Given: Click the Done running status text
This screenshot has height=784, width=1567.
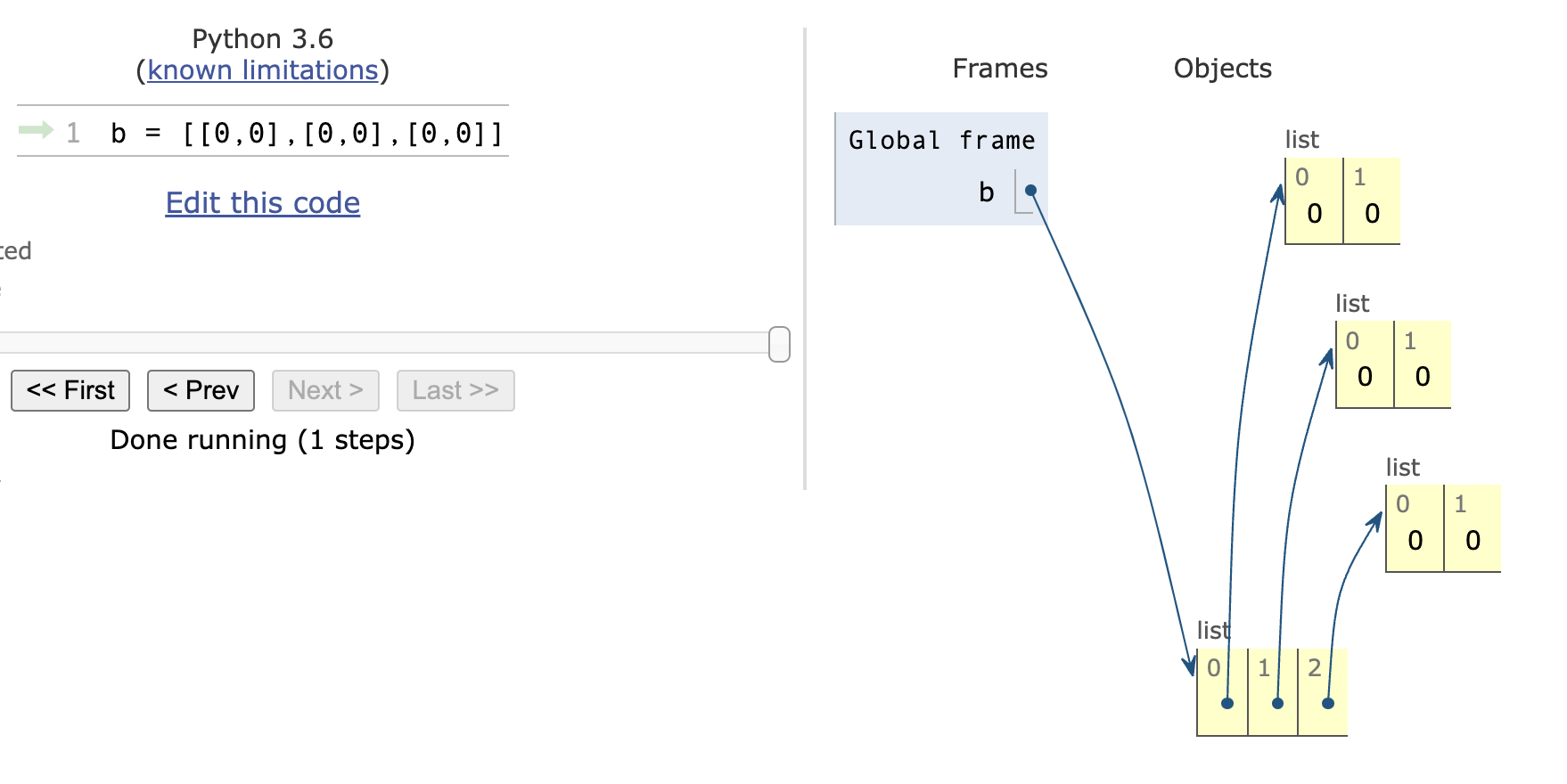Looking at the screenshot, I should [x=263, y=440].
